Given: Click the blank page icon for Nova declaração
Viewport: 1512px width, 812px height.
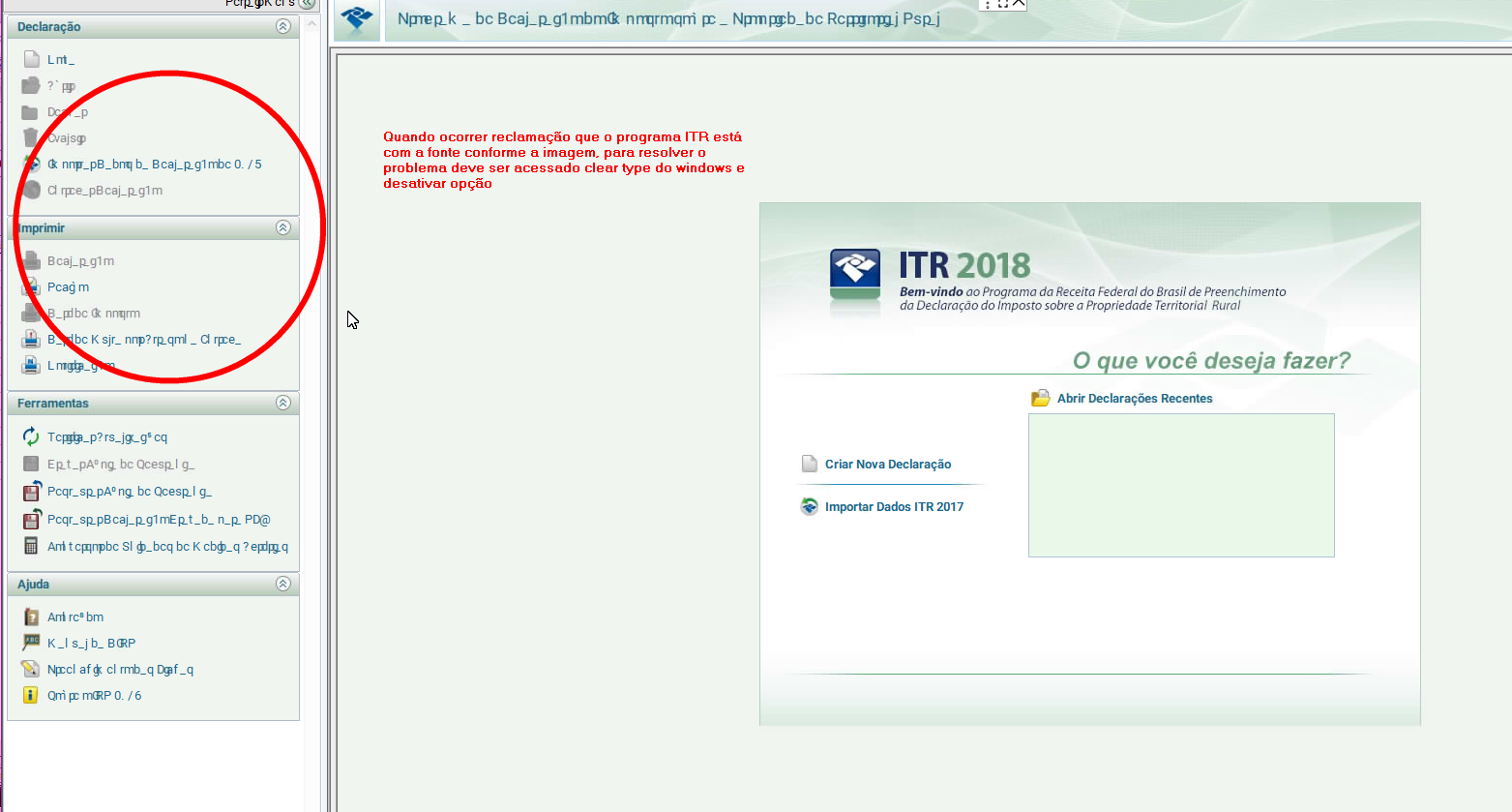Looking at the screenshot, I should 31,59.
